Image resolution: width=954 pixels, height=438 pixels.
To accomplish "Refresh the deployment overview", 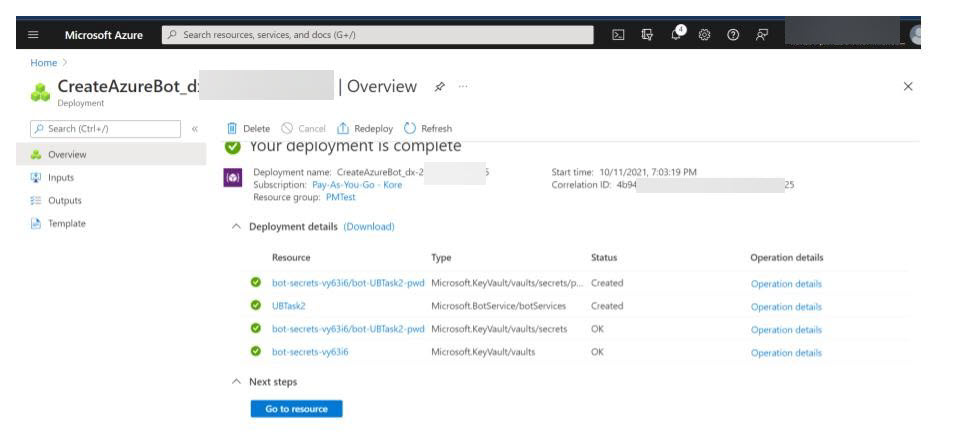I will pyautogui.click(x=428, y=128).
